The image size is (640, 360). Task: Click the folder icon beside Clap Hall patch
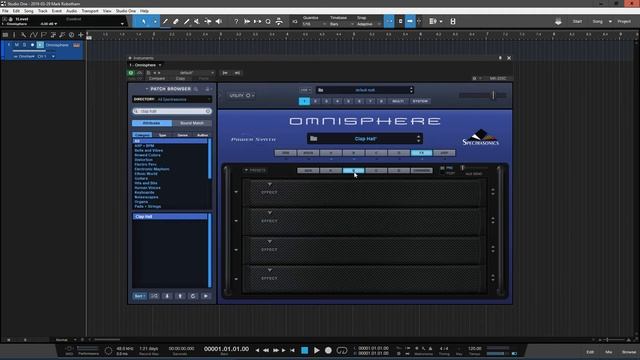pos(313,138)
